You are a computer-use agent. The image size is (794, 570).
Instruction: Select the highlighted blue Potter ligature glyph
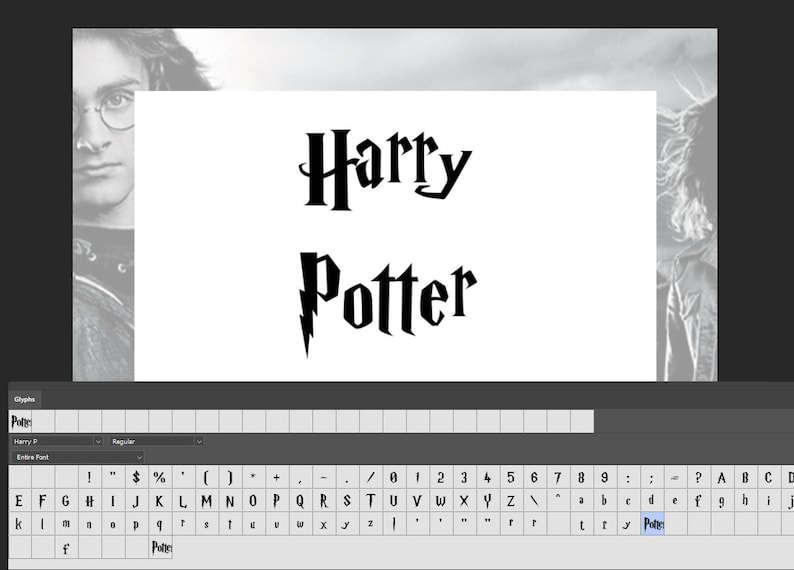(x=652, y=523)
